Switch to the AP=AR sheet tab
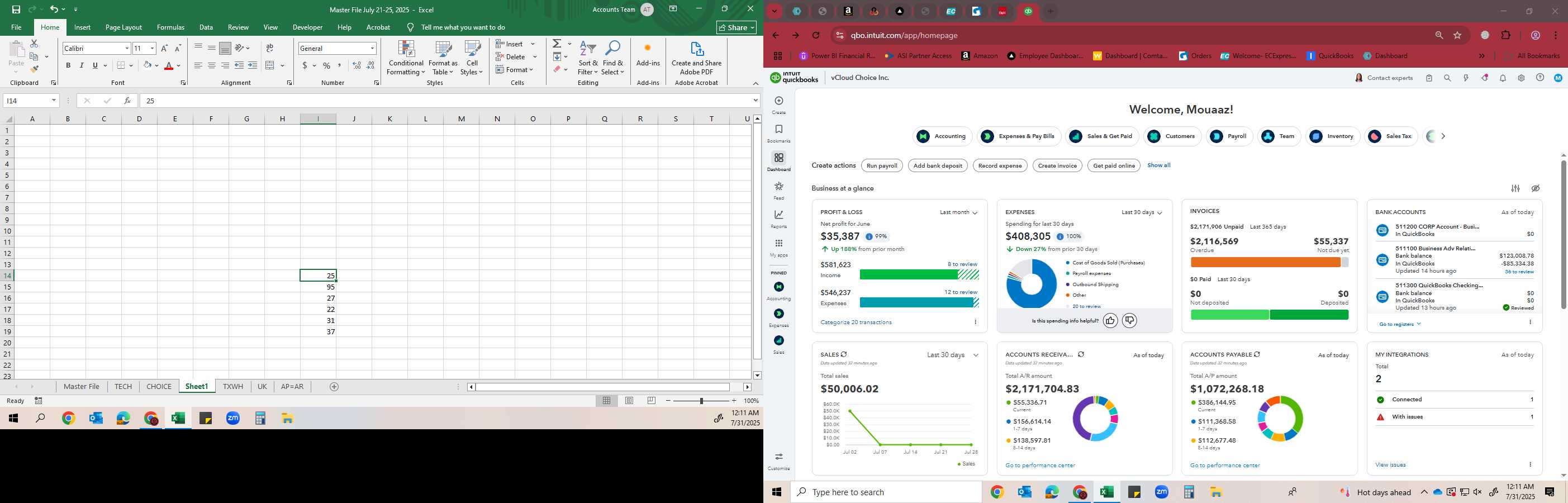Image resolution: width=1568 pixels, height=503 pixels. (292, 387)
